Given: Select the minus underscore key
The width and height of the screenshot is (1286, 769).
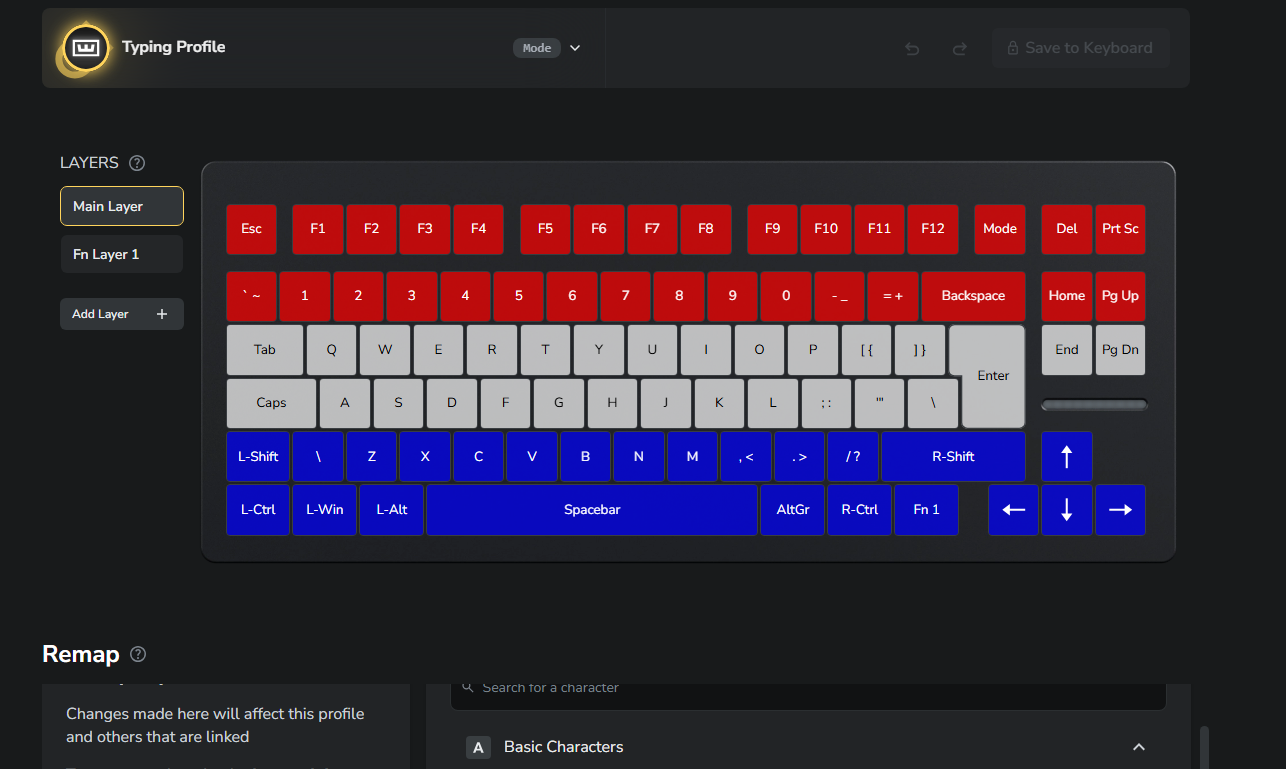Looking at the screenshot, I should (840, 296).
